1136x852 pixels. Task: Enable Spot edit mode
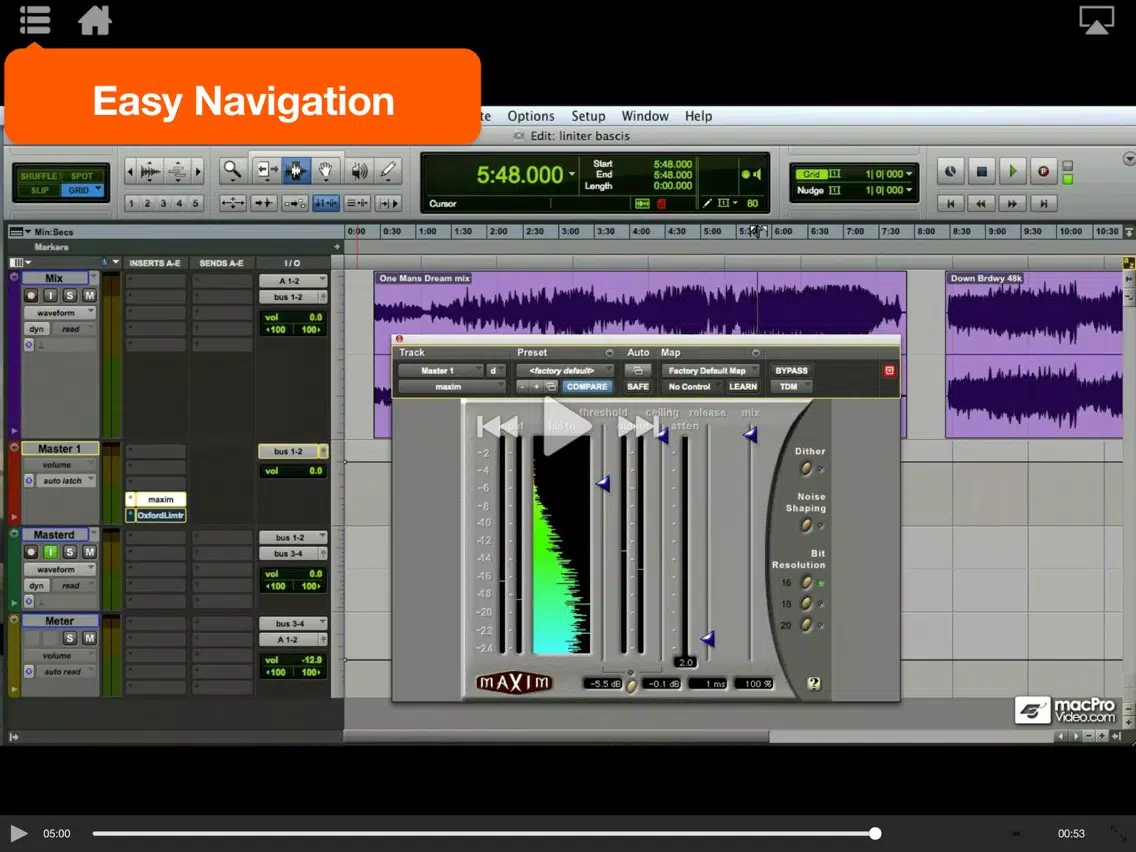(x=81, y=176)
